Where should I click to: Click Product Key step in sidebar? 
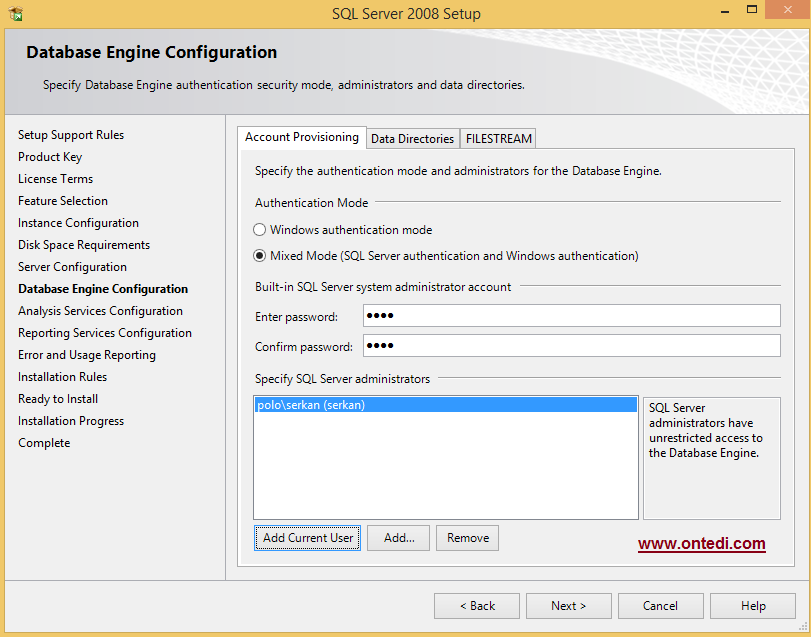[x=50, y=157]
